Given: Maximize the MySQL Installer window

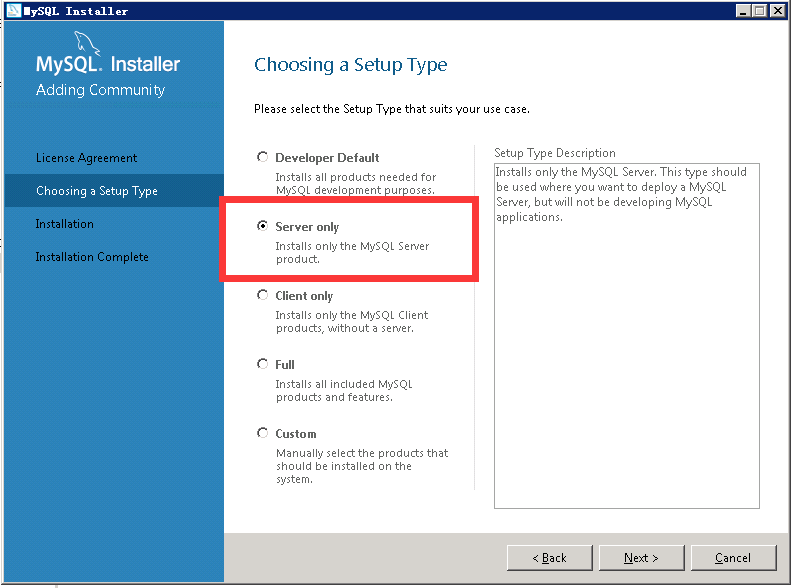Looking at the screenshot, I should click(x=760, y=11).
